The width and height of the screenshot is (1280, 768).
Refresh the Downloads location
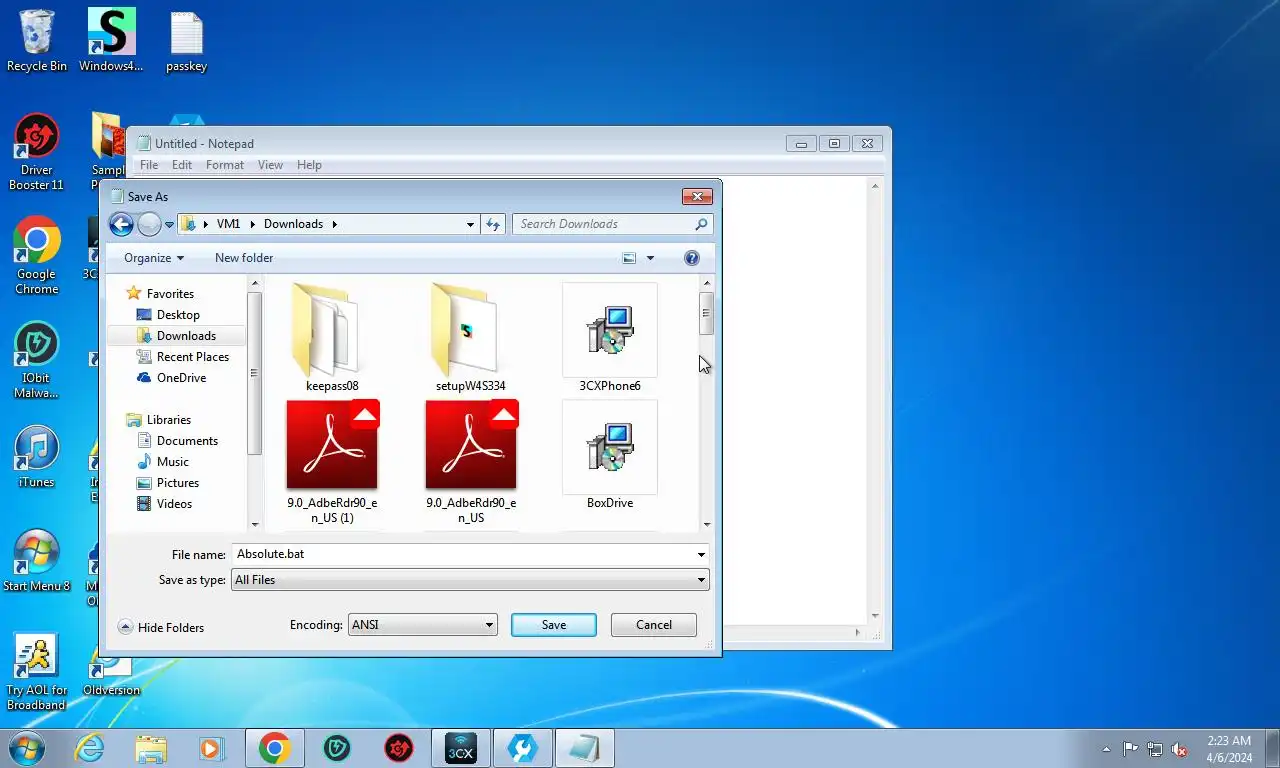(493, 224)
